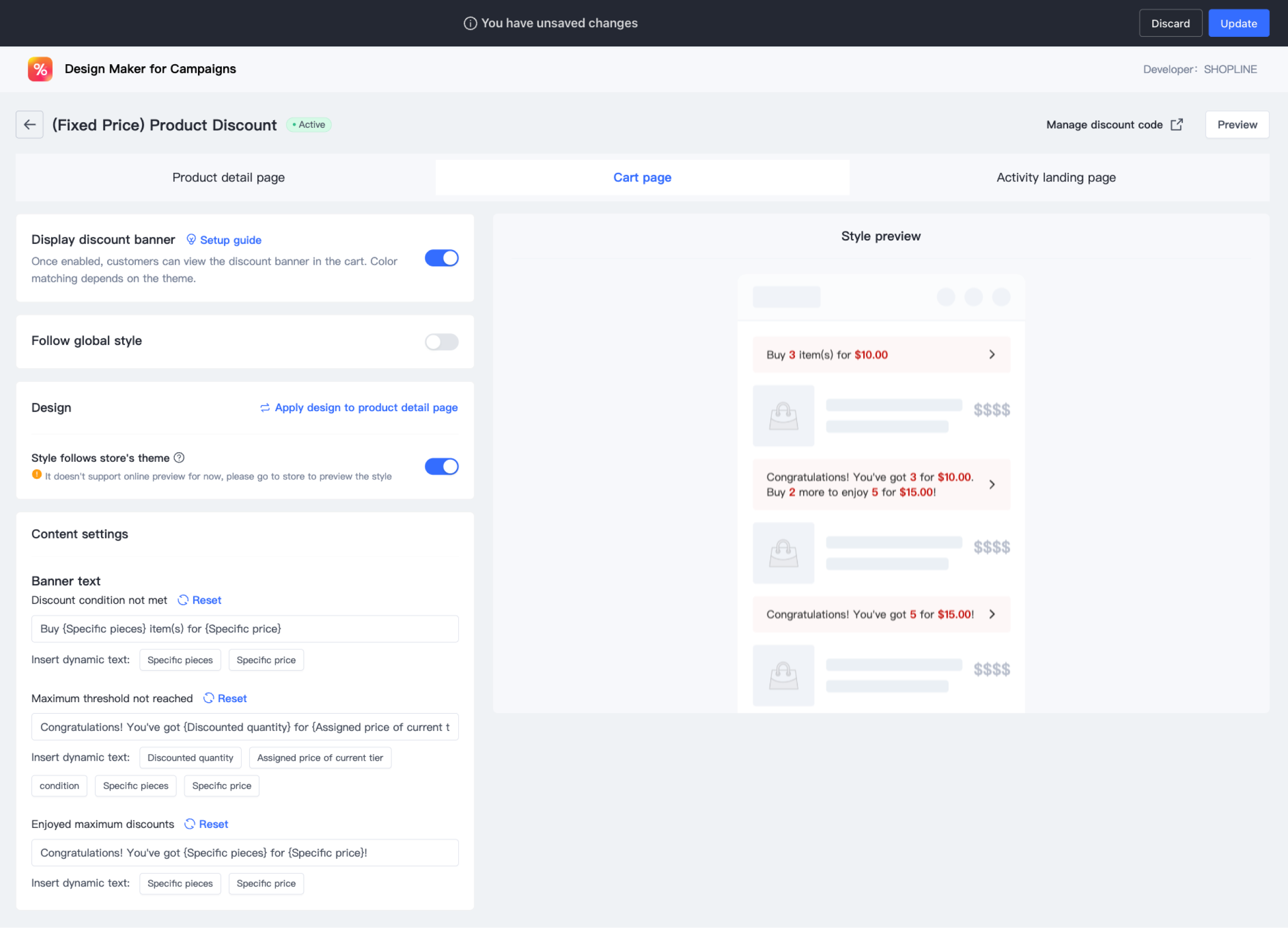Click the reset icon for Discount condition not met
Screen dimensions: 1288x928
coord(183,600)
